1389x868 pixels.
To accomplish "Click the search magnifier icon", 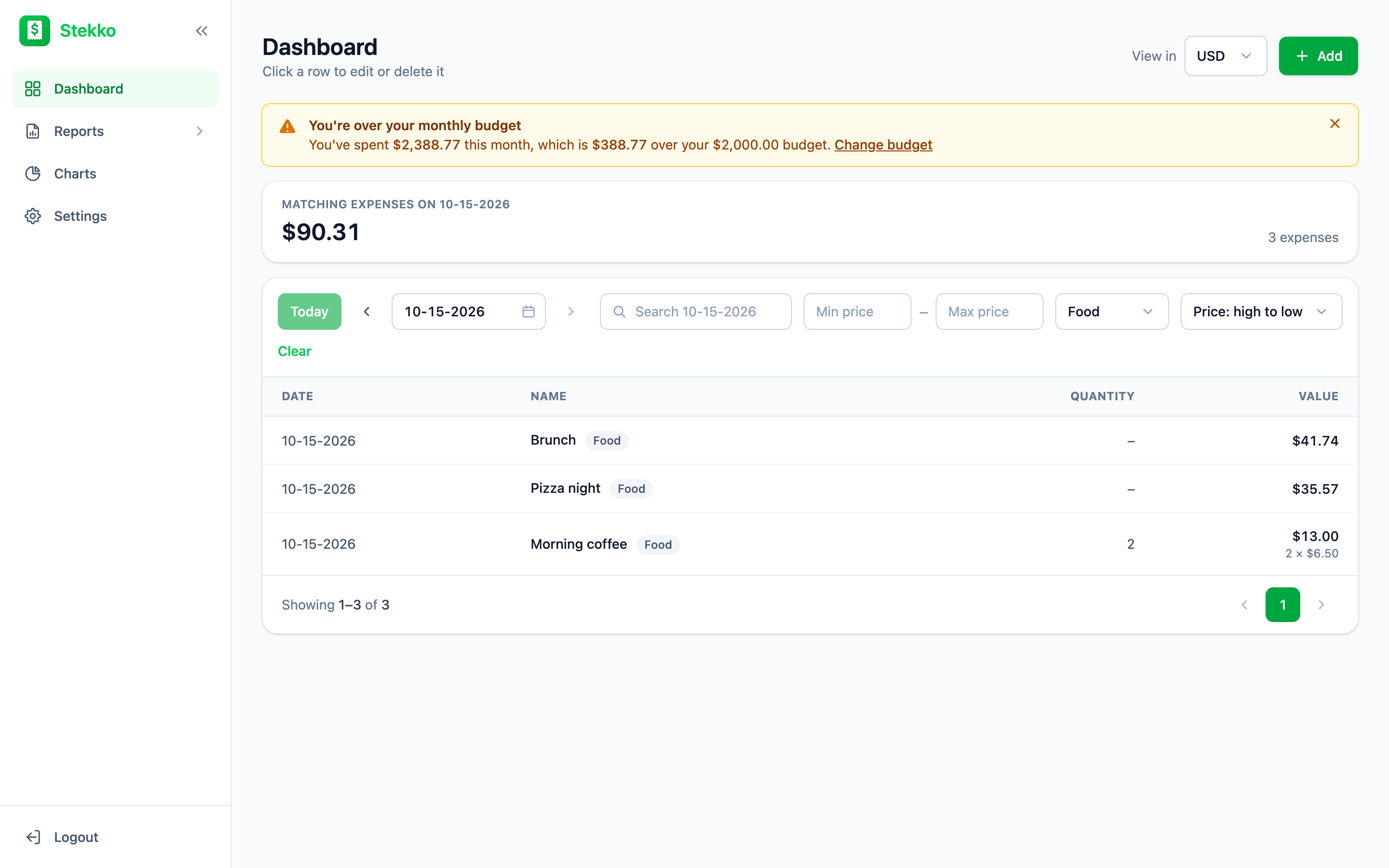I will click(619, 312).
